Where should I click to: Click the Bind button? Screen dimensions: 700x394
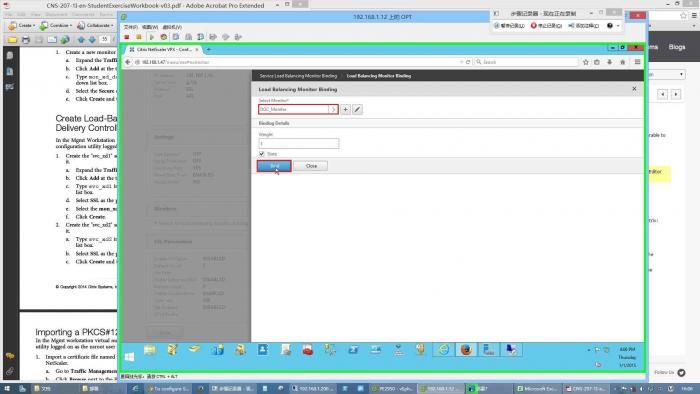(x=274, y=166)
